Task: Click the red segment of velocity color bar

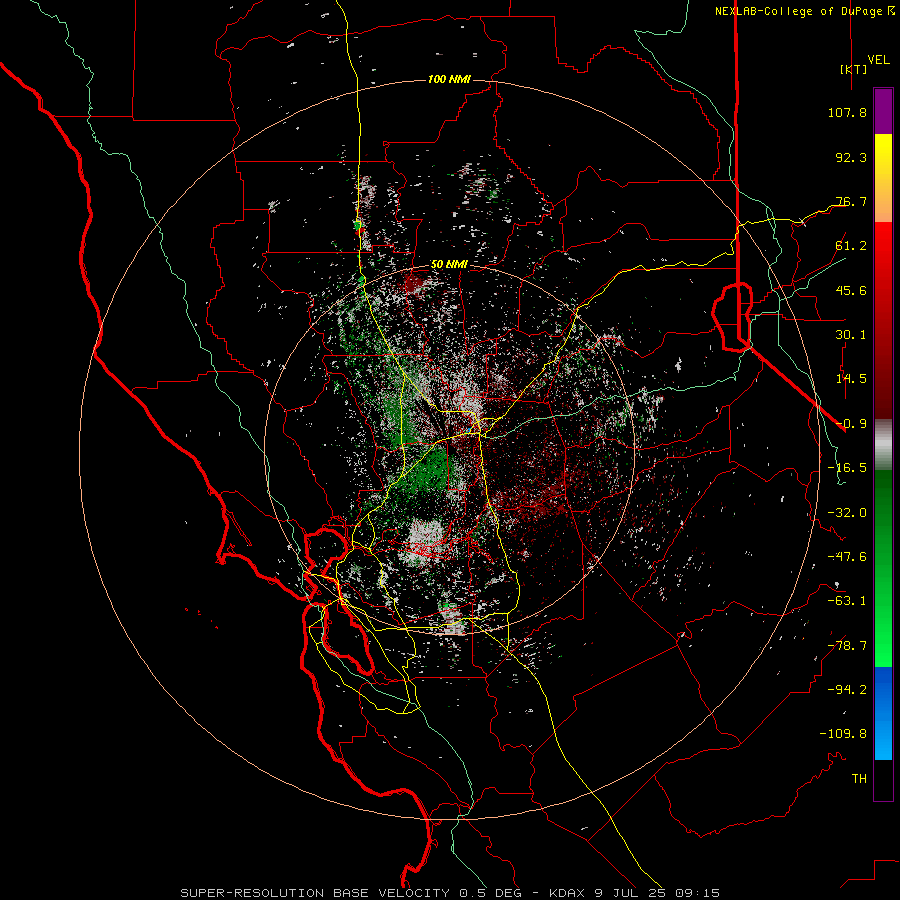Action: (x=883, y=320)
